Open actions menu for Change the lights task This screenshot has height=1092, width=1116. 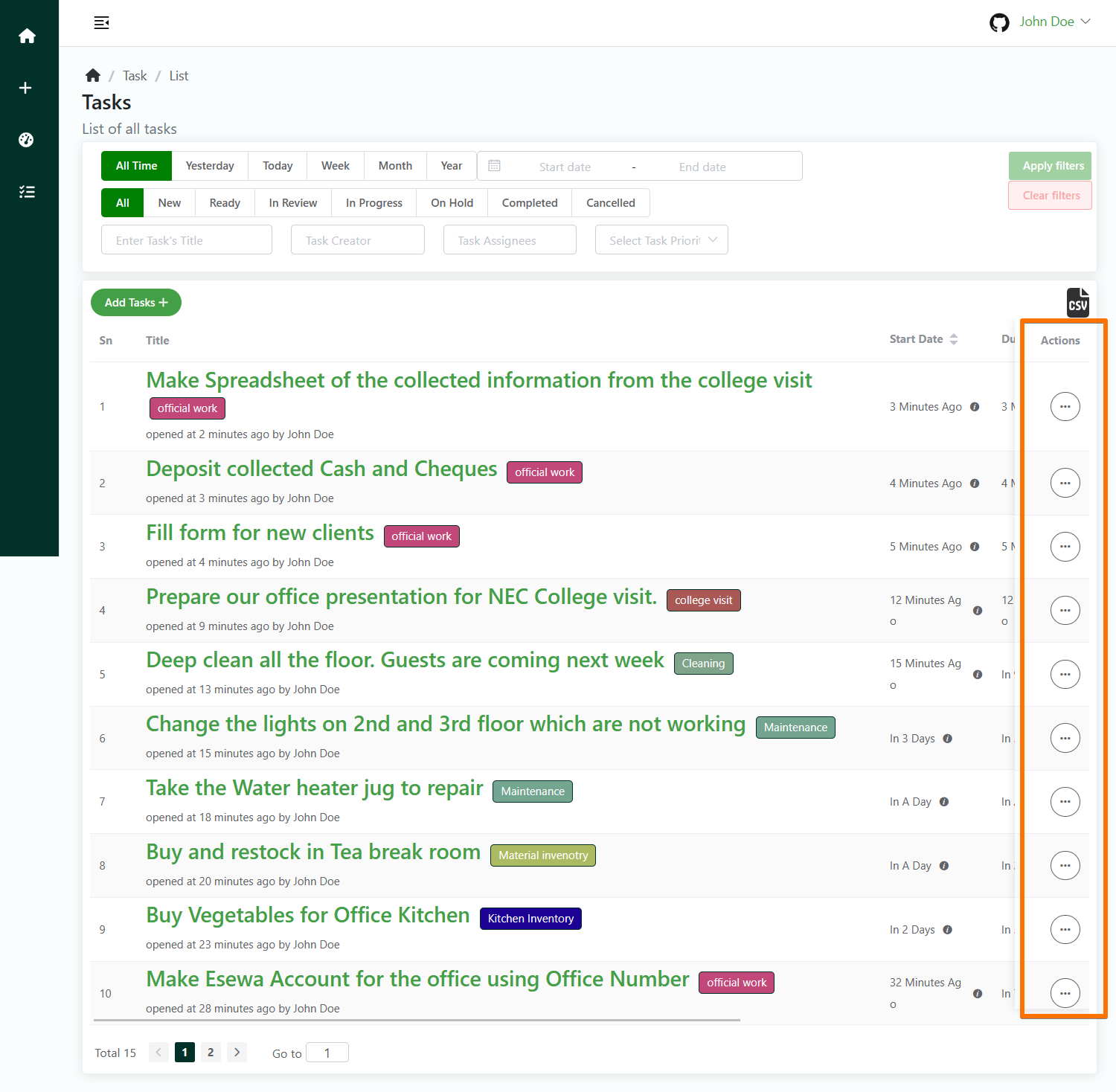(x=1065, y=739)
